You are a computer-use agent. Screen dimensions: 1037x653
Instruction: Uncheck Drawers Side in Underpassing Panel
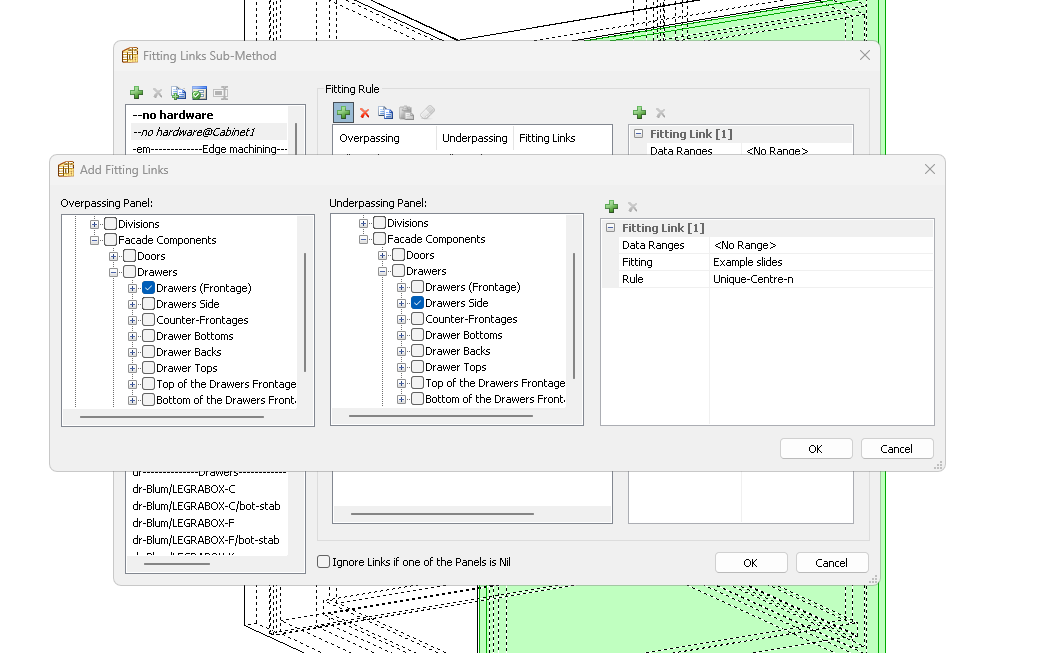tap(417, 303)
